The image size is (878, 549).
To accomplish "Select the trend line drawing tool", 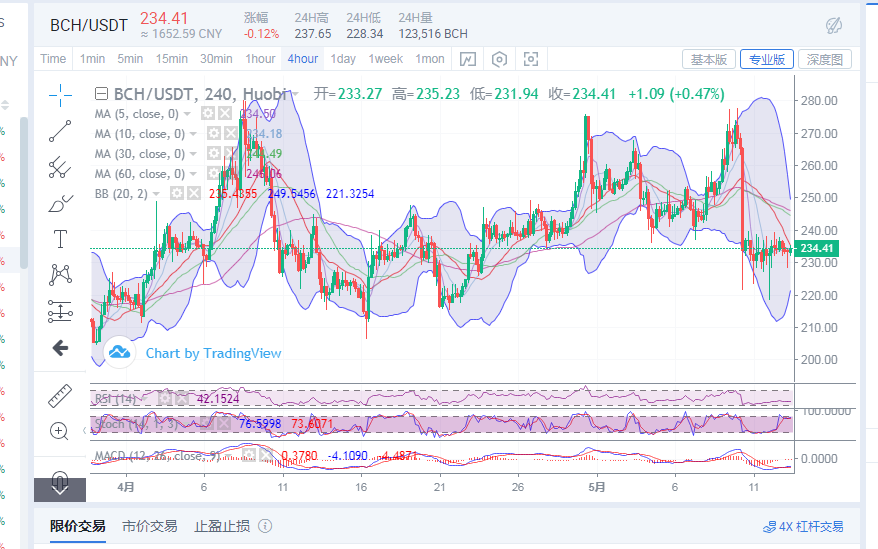I will 60,131.
